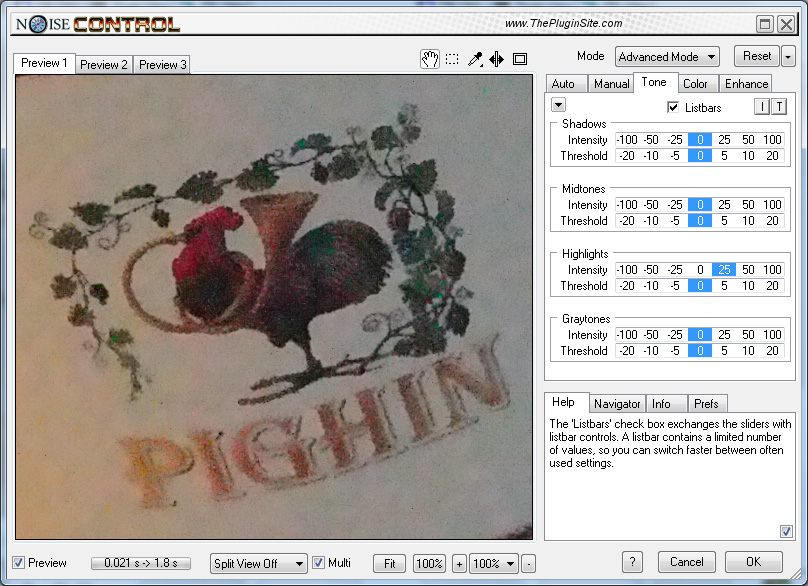The height and width of the screenshot is (586, 808).
Task: Click the zoom in plus button
Action: tap(459, 563)
